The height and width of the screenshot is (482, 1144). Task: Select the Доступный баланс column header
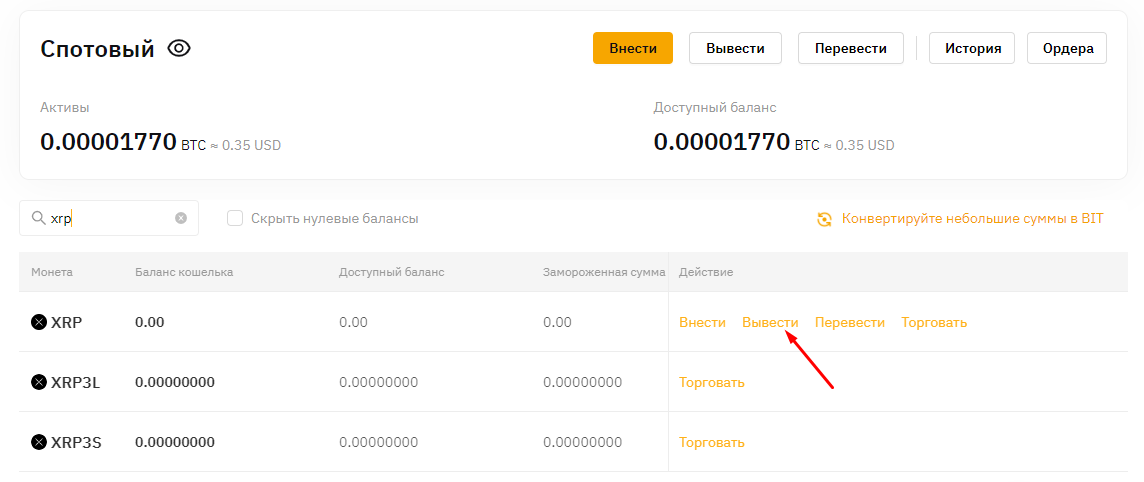click(392, 272)
